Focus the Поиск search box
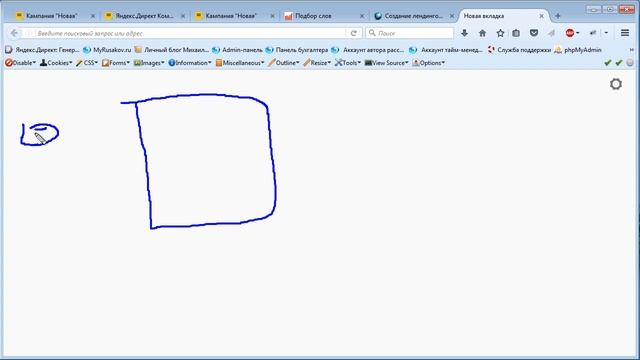Viewport: 640px width, 360px height. [x=410, y=33]
